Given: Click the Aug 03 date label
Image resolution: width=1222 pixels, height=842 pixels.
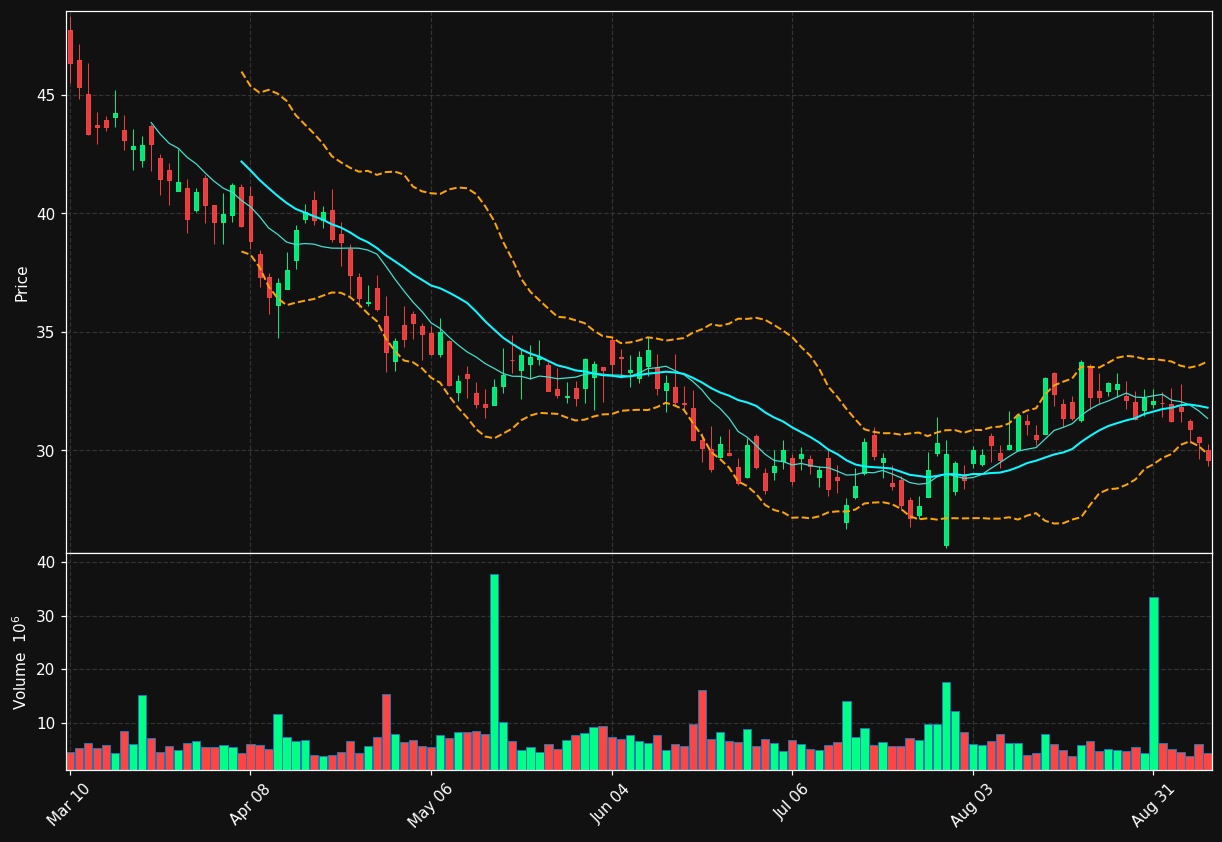Looking at the screenshot, I should click(973, 803).
